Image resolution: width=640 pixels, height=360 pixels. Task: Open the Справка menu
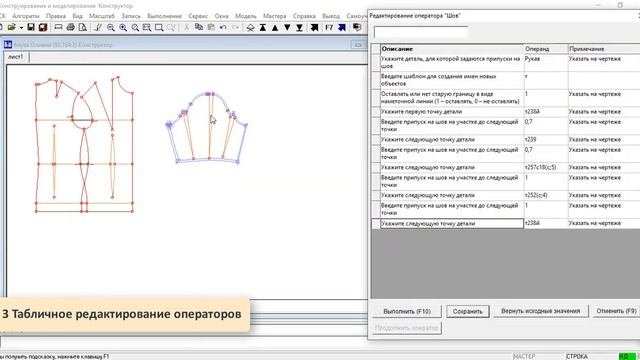(304, 16)
